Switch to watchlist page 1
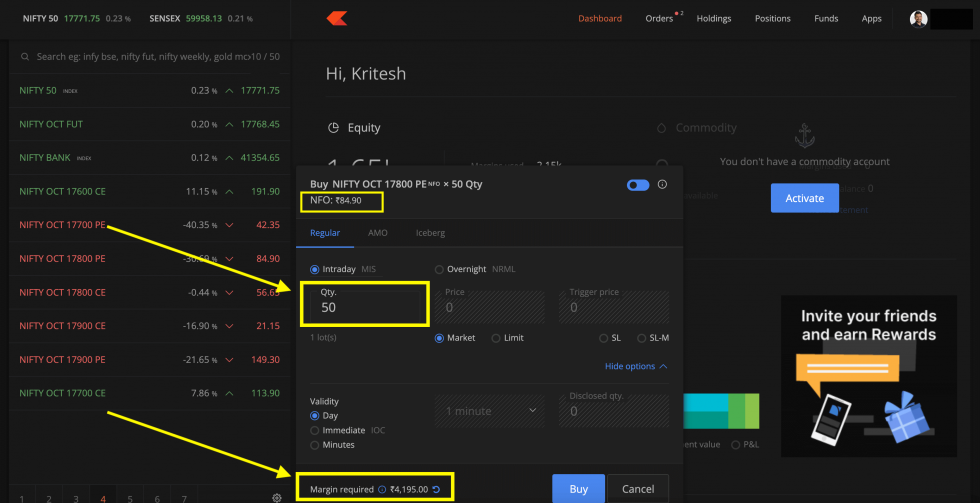 [x=22, y=498]
